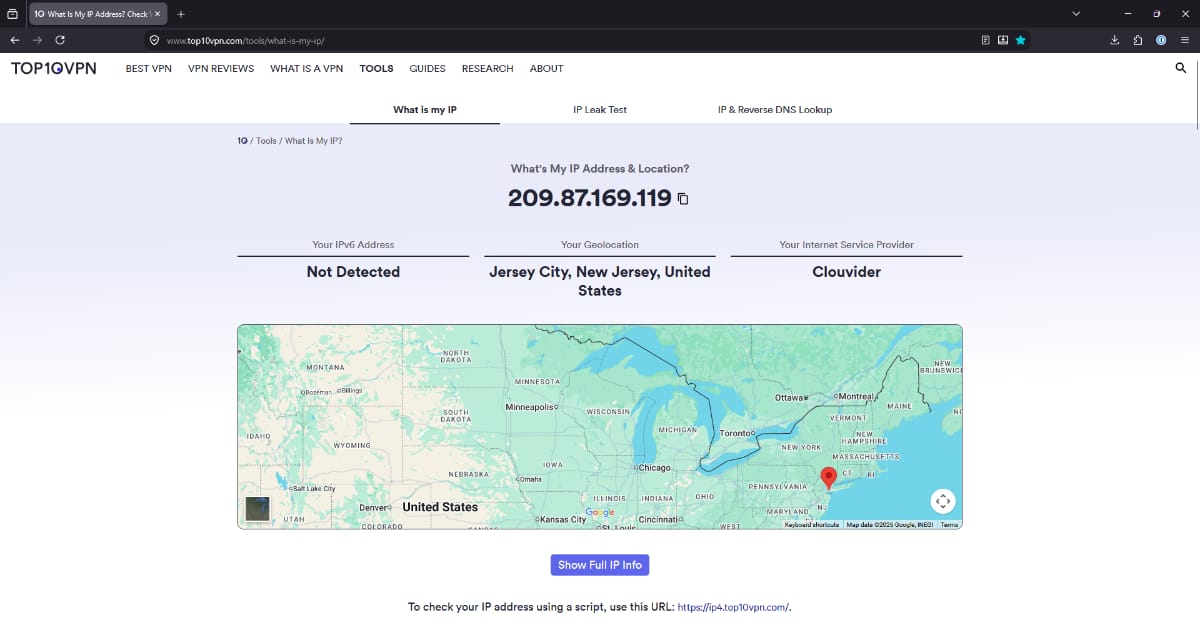Open the GUIDES menu
Viewport: 1200px width, 630px height.
[x=428, y=69]
